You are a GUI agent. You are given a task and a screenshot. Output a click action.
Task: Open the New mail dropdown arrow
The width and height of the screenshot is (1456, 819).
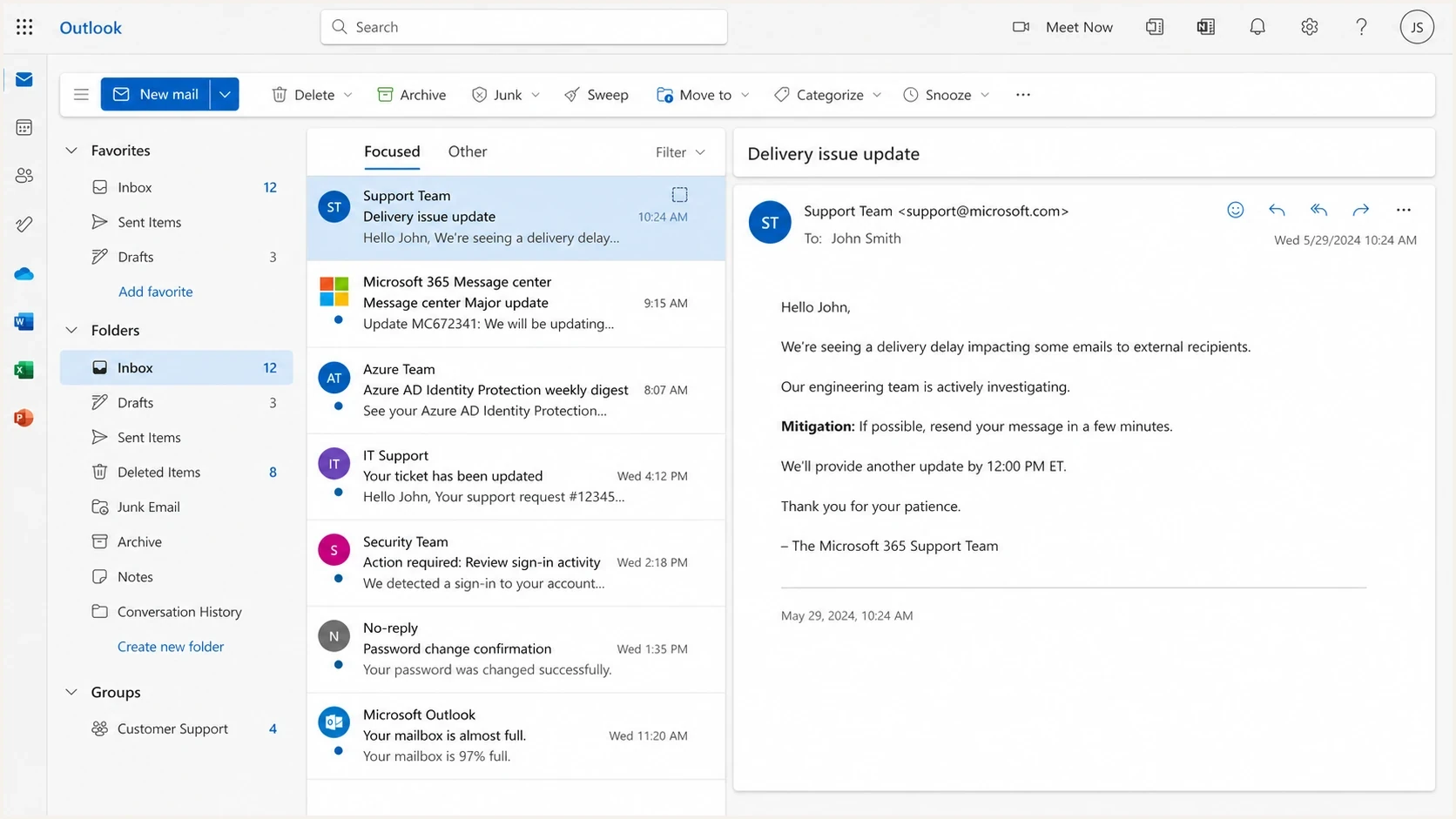(x=225, y=94)
